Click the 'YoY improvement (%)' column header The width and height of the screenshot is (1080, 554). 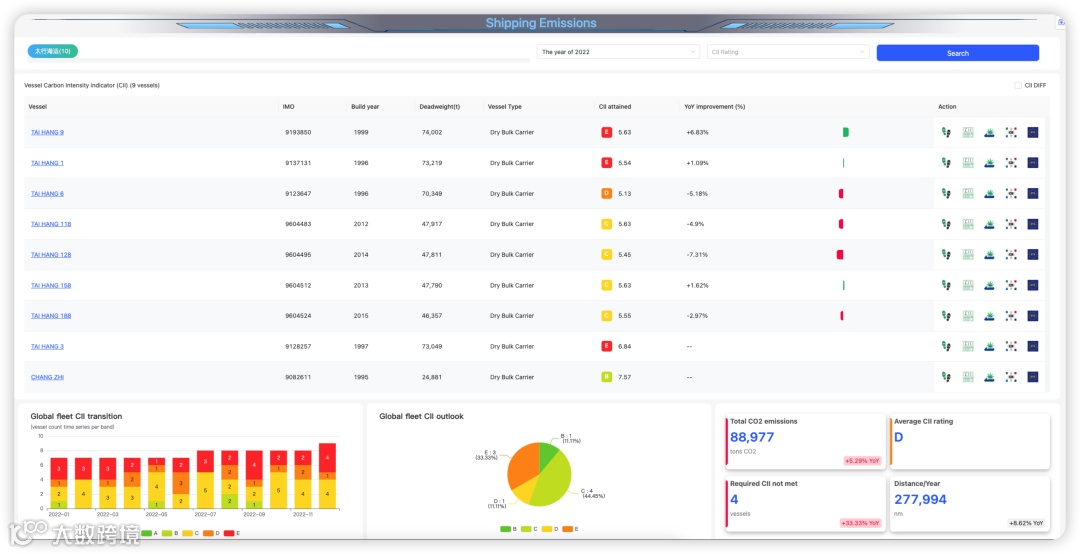click(x=714, y=107)
